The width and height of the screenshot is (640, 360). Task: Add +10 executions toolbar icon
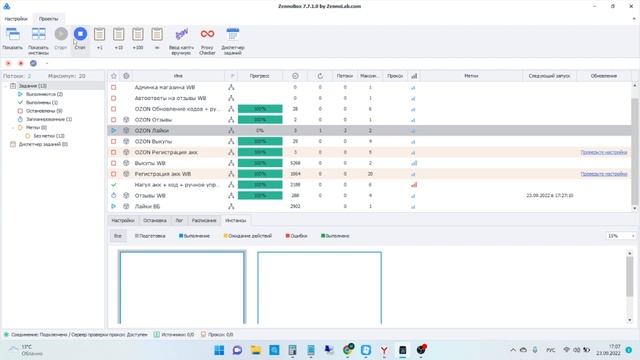(x=119, y=34)
